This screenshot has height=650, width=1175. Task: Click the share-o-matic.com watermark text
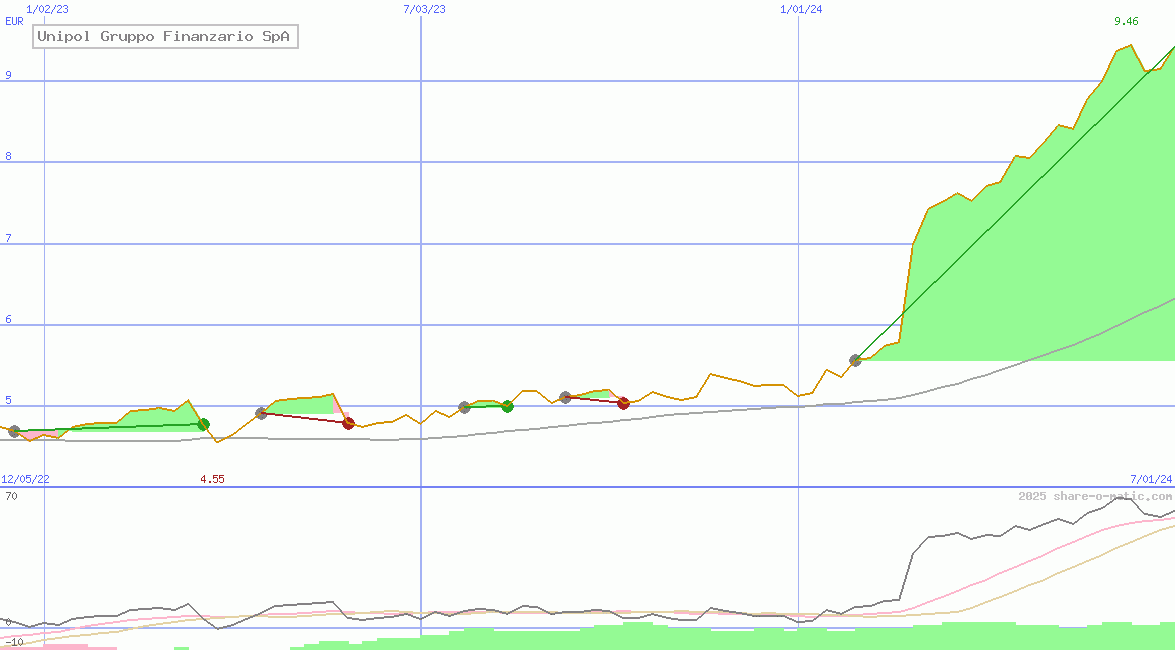click(1095, 496)
